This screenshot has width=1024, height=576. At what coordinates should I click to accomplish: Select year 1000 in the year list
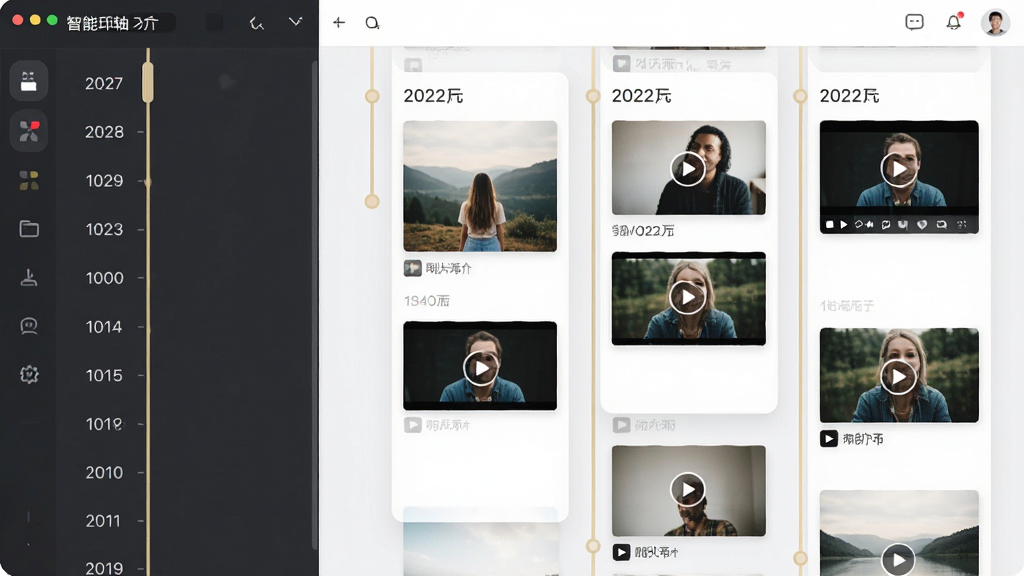point(104,278)
